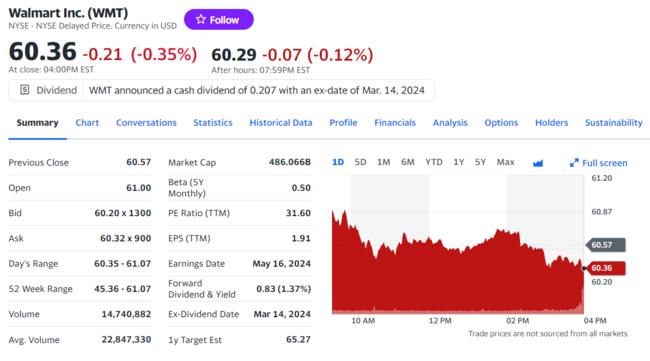
Task: Open the Financials tab
Action: [395, 123]
